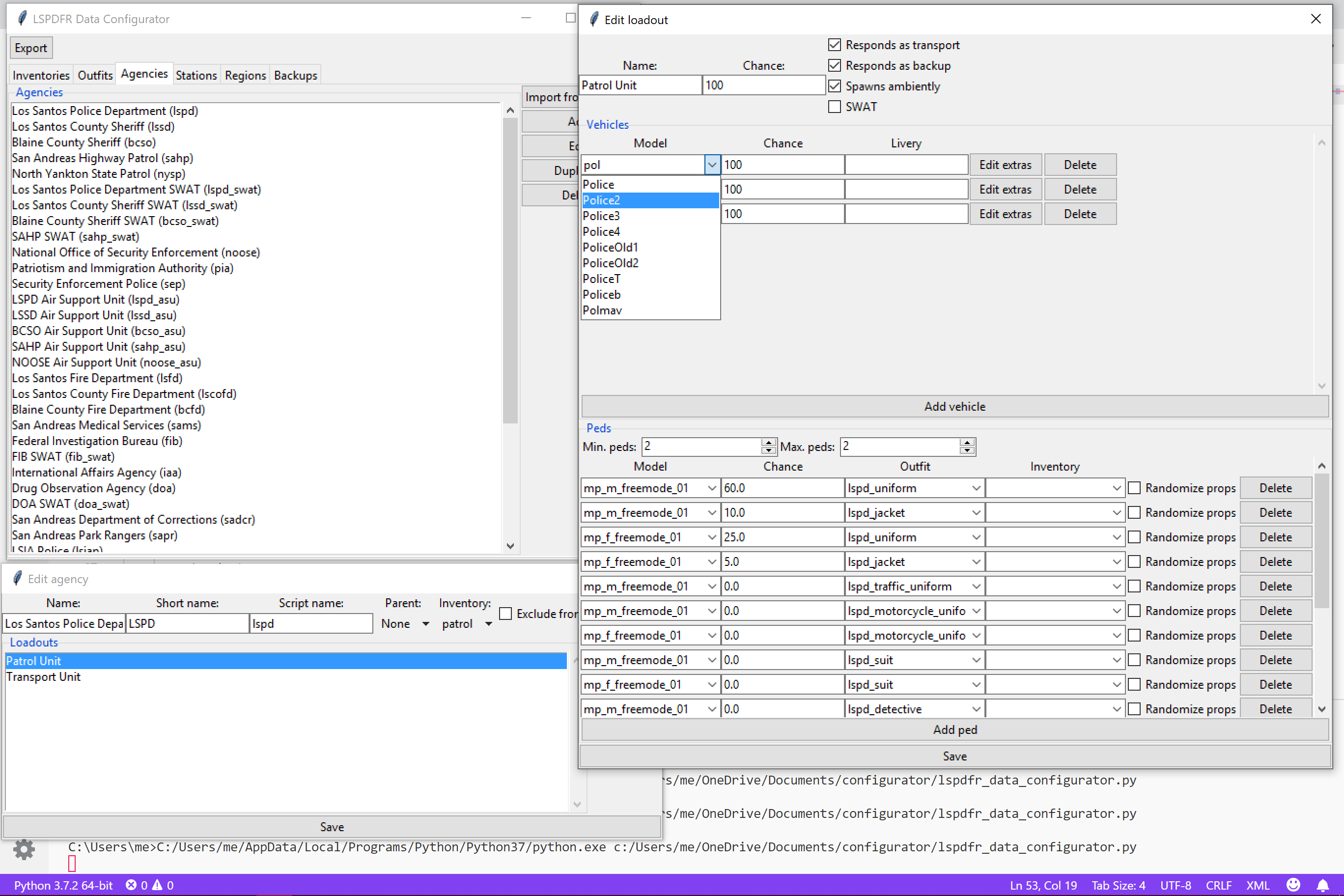Uncheck Responds as transport

coord(834,45)
